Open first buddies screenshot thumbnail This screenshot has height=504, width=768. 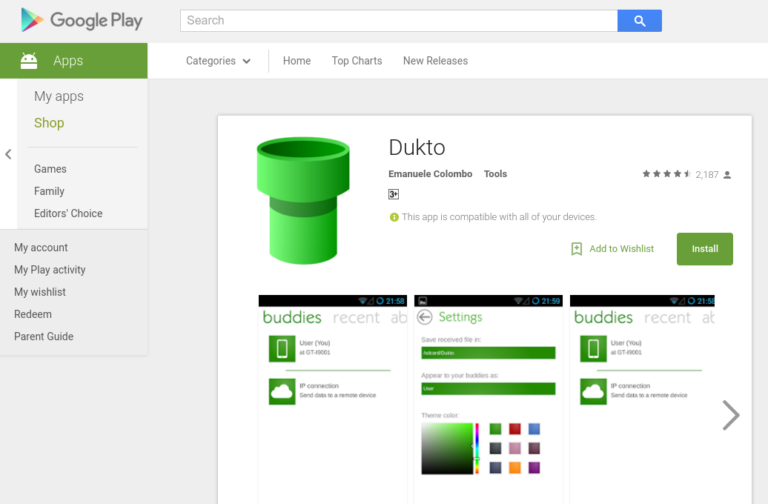(x=333, y=399)
